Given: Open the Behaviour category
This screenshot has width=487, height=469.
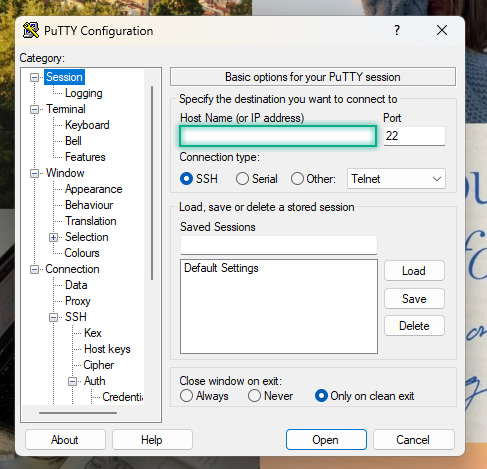Looking at the screenshot, I should 89,205.
